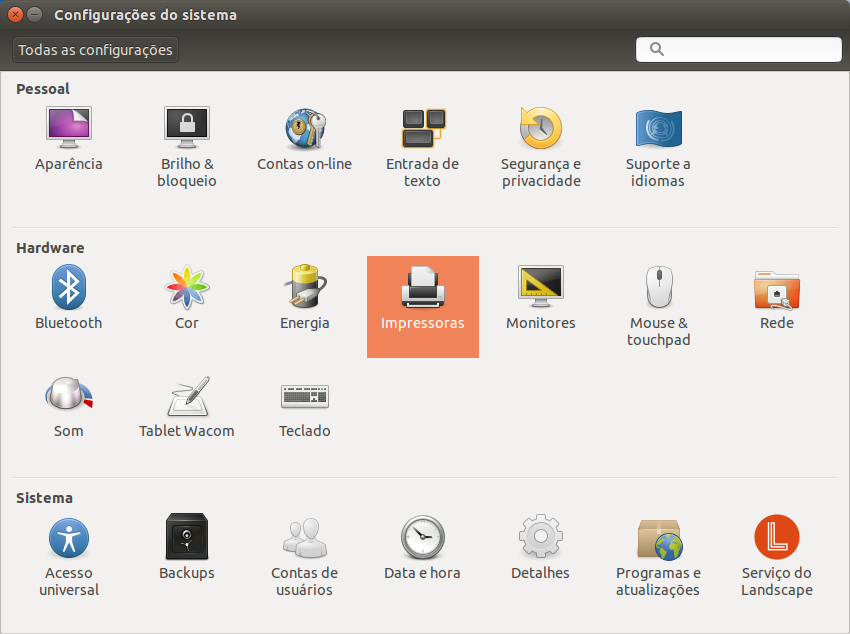Open the Rede network settings
The width and height of the screenshot is (850, 634).
click(776, 290)
